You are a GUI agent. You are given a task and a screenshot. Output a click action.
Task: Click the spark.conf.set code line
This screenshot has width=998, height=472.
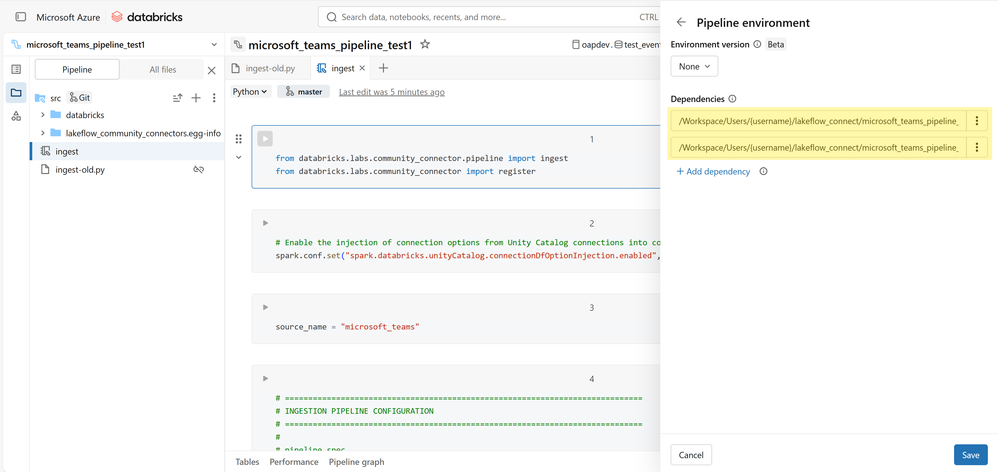tap(467, 255)
